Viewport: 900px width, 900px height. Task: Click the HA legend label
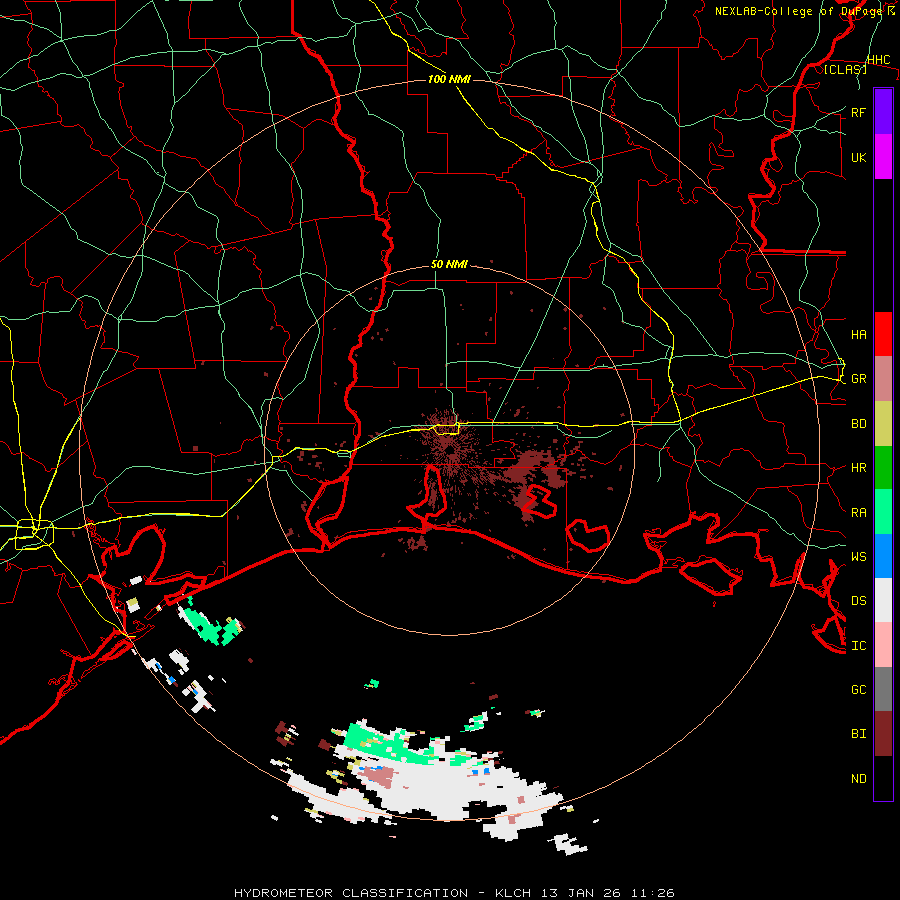click(x=858, y=335)
